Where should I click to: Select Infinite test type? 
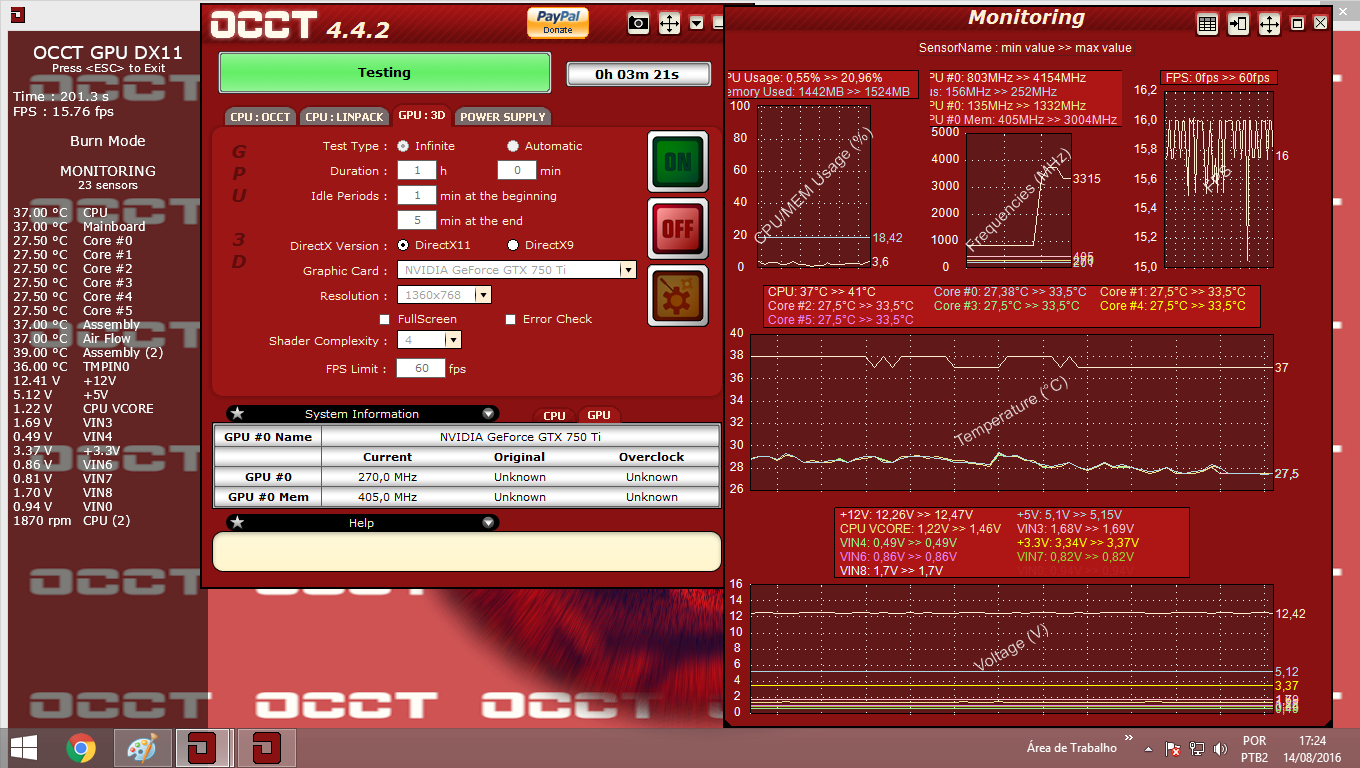403,146
